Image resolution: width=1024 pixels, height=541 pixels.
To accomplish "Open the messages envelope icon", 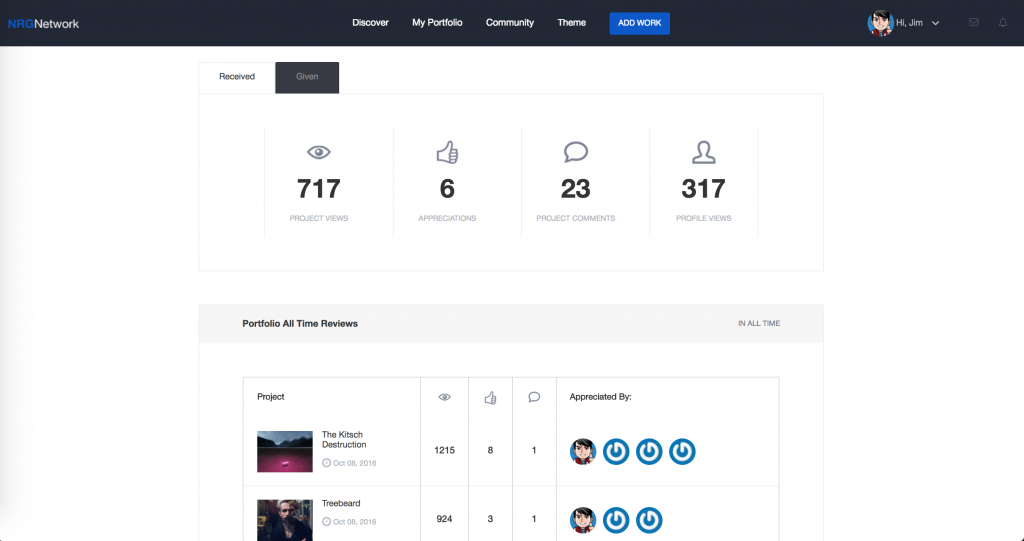I will point(973,22).
